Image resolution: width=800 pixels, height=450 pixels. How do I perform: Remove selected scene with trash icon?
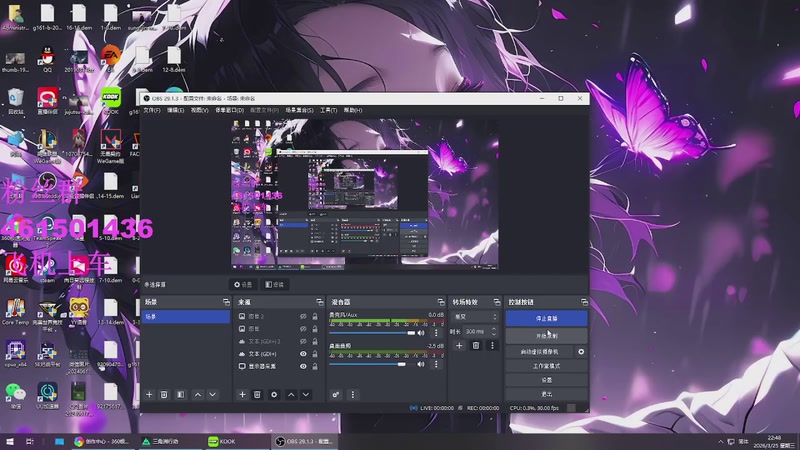[164, 394]
